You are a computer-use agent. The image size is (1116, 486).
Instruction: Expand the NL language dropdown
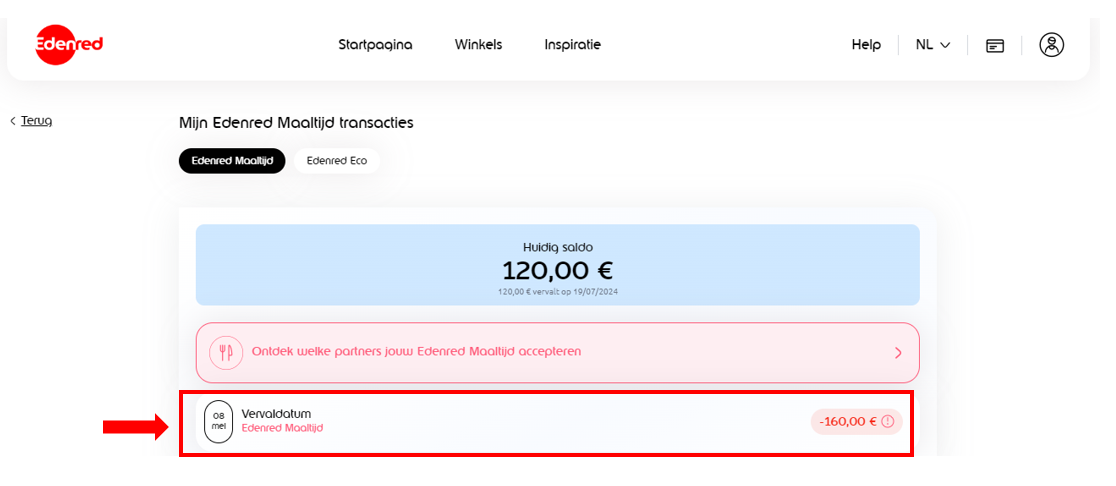point(932,45)
